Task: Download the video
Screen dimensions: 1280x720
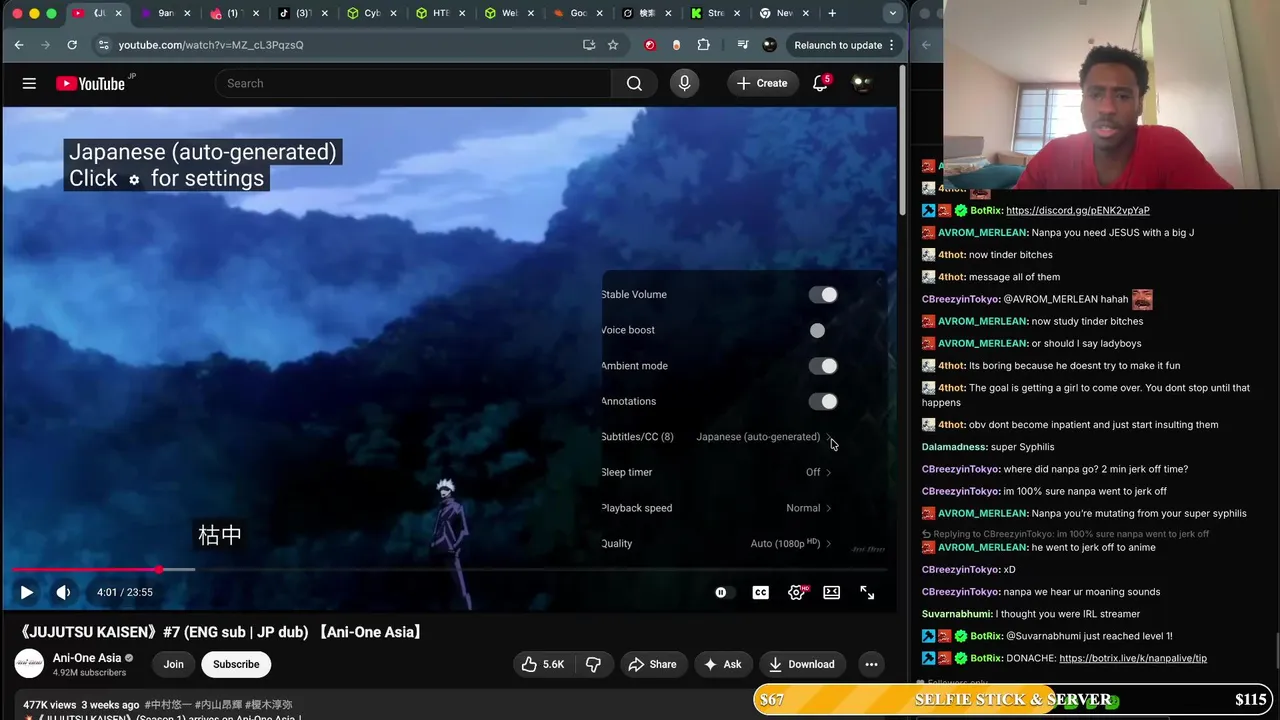Action: click(x=802, y=664)
